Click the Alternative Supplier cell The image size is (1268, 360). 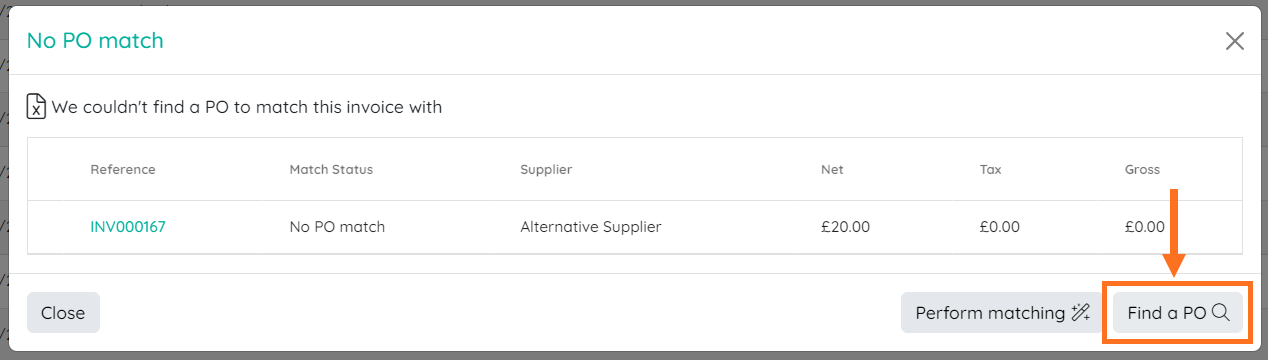591,227
